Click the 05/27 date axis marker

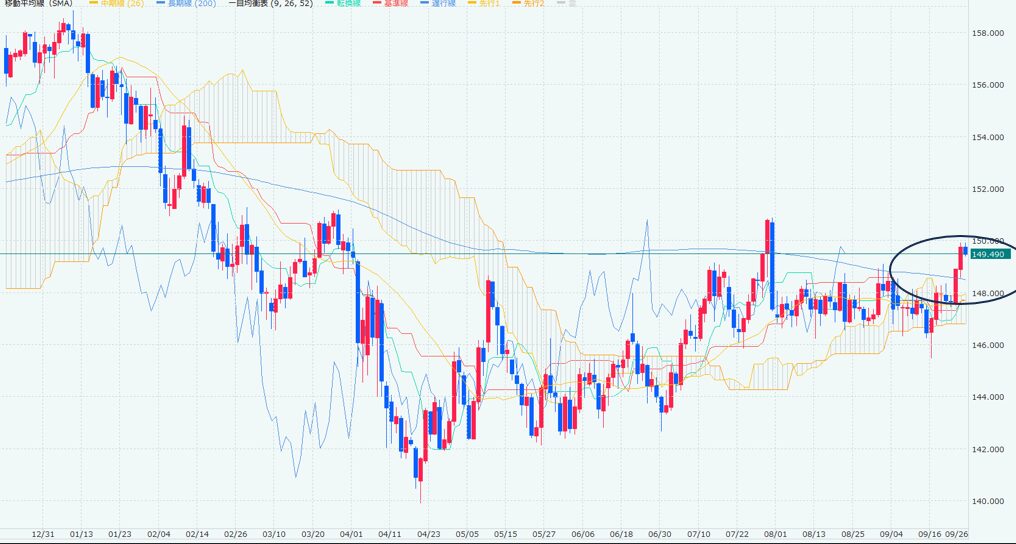(544, 534)
